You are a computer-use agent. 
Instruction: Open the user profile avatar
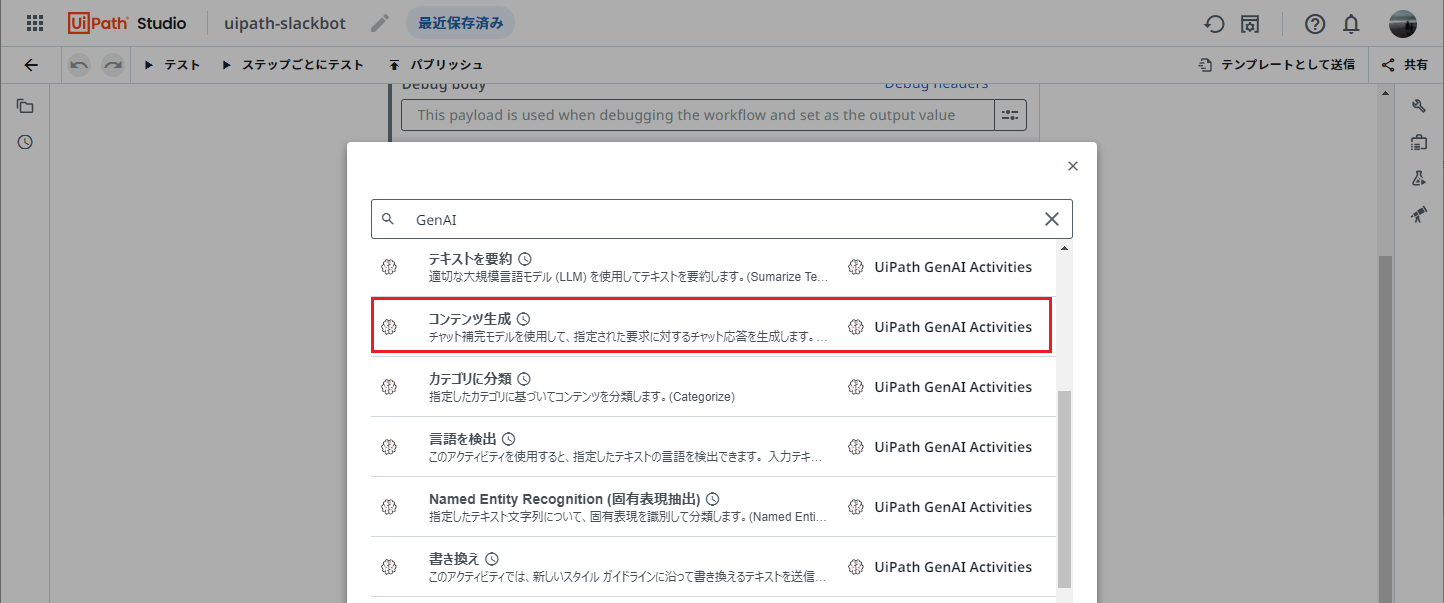pyautogui.click(x=1403, y=24)
